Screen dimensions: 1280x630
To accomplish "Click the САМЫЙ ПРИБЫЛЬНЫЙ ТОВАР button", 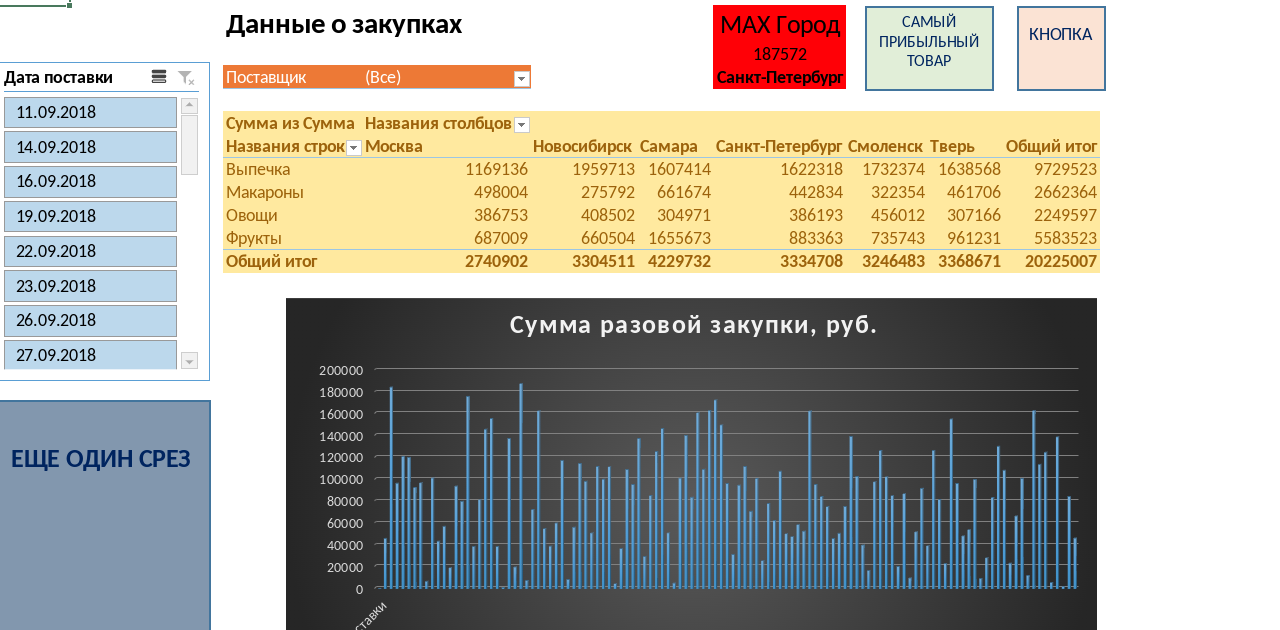I will click(929, 48).
